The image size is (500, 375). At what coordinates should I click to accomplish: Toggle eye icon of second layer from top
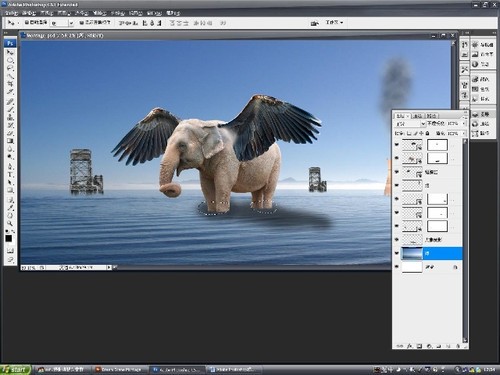point(397,158)
